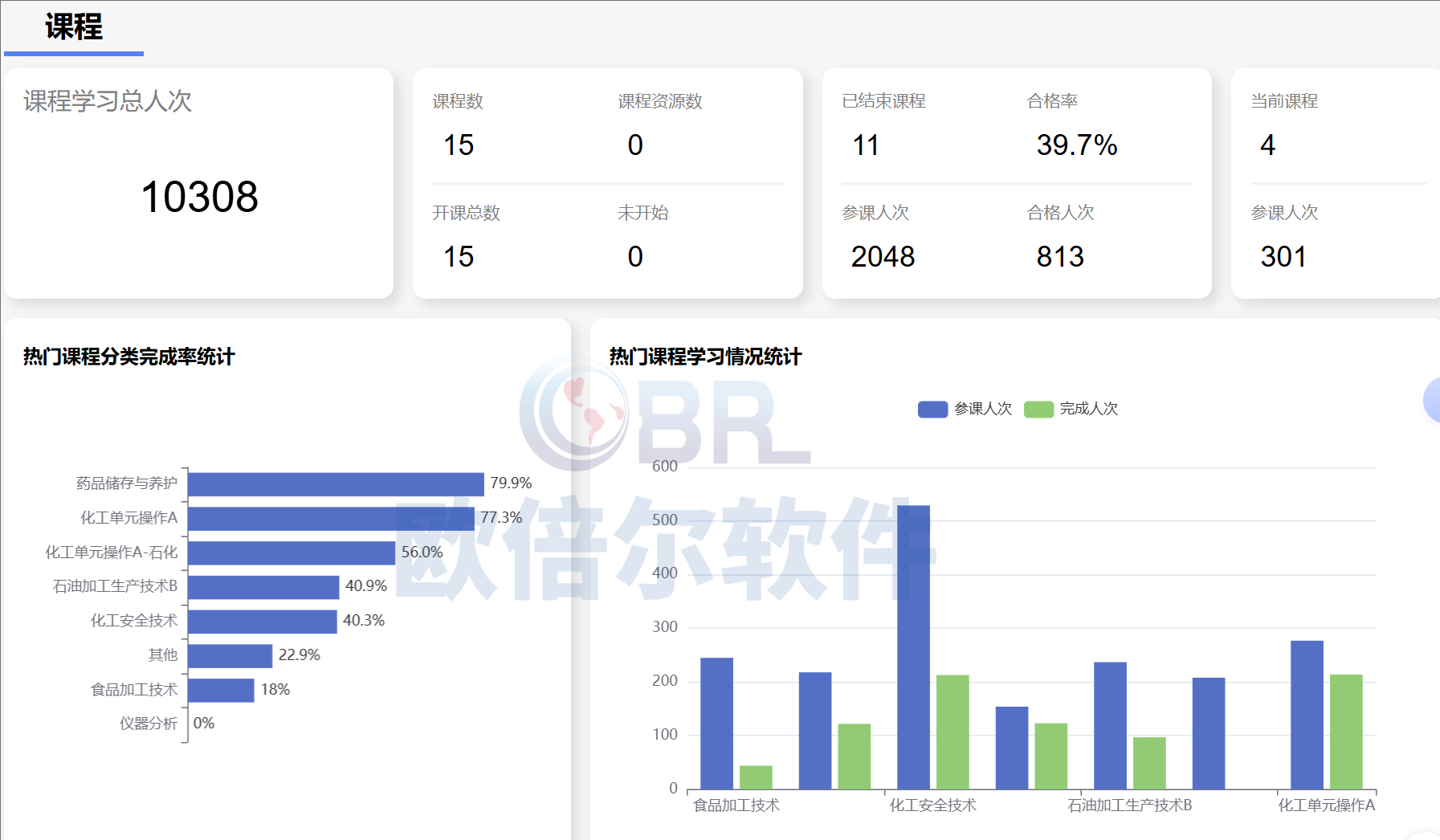Image resolution: width=1440 pixels, height=840 pixels.
Task: Click the 10308 total learners figure
Action: coord(199,197)
